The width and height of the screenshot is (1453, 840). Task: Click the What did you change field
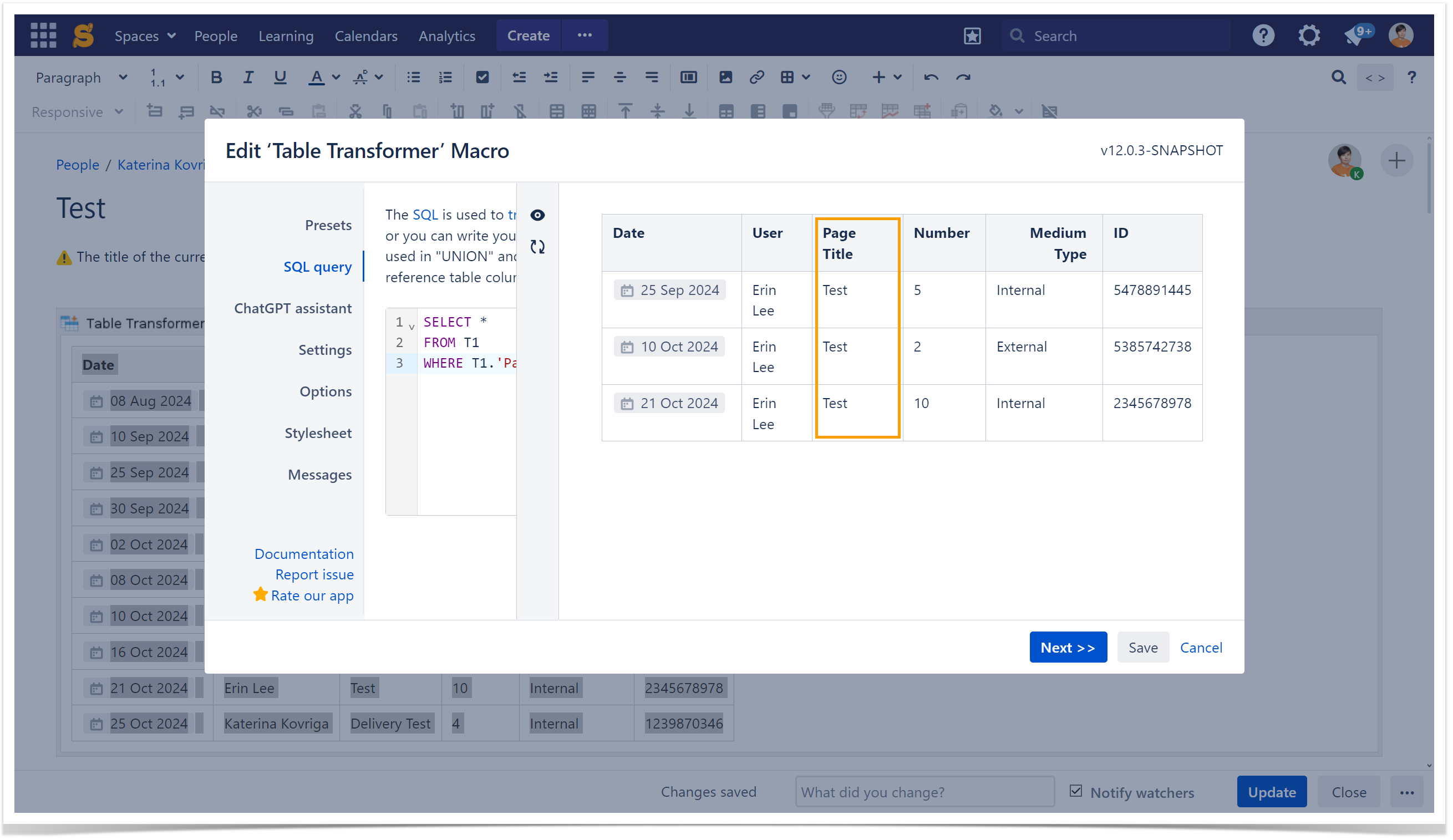pos(924,792)
